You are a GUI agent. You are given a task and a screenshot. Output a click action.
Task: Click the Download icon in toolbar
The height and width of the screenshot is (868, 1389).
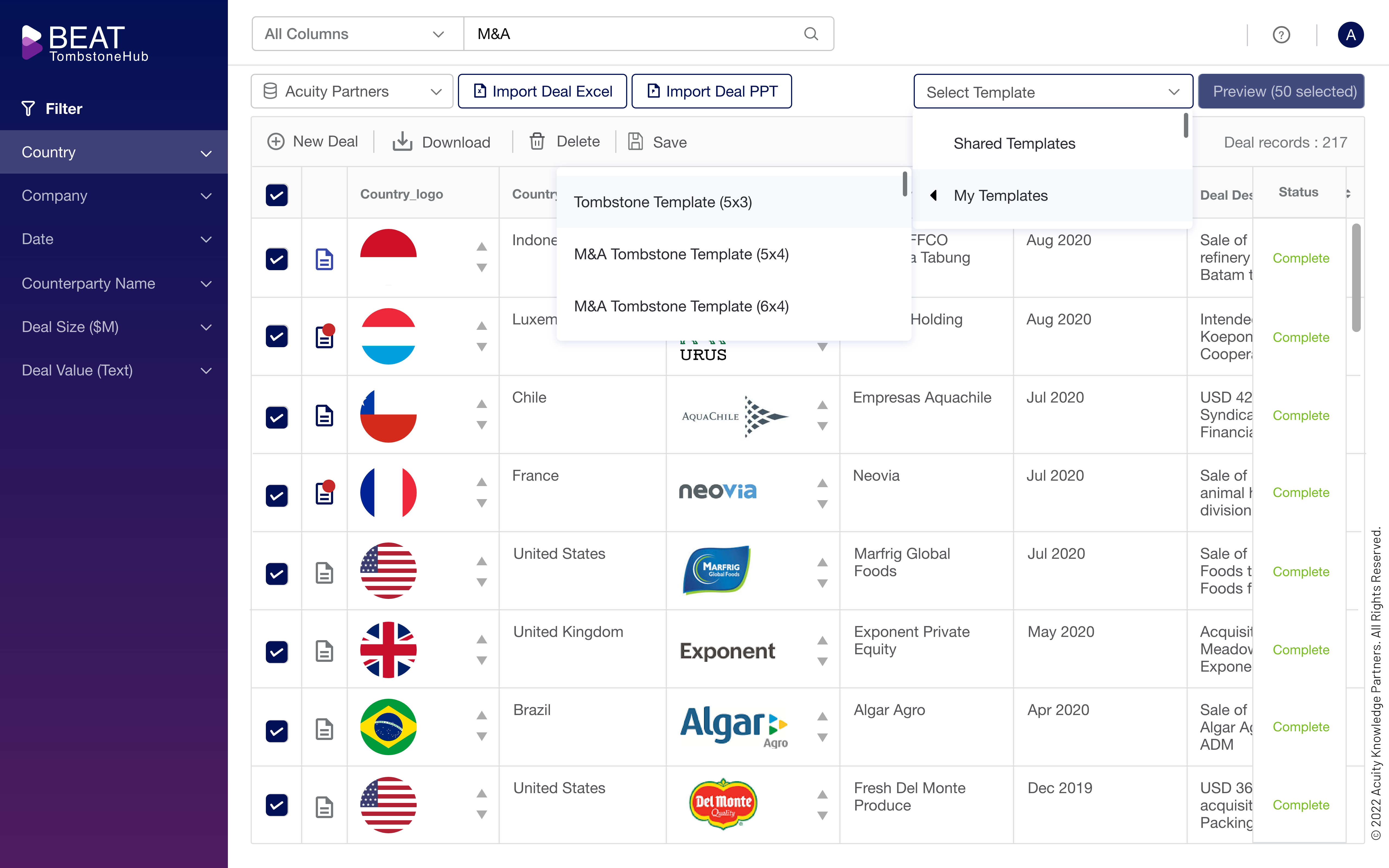(402, 141)
